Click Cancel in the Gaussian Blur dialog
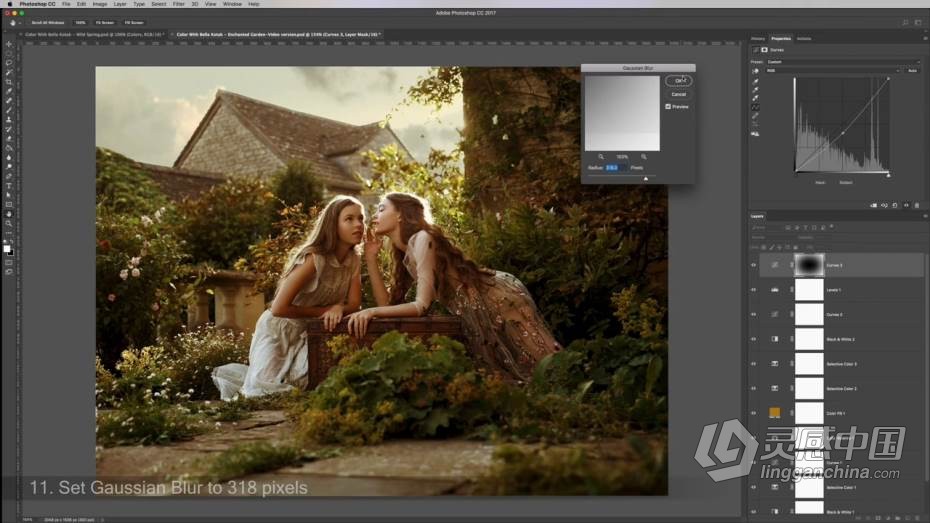Screen dimensions: 930x523 click(679, 94)
